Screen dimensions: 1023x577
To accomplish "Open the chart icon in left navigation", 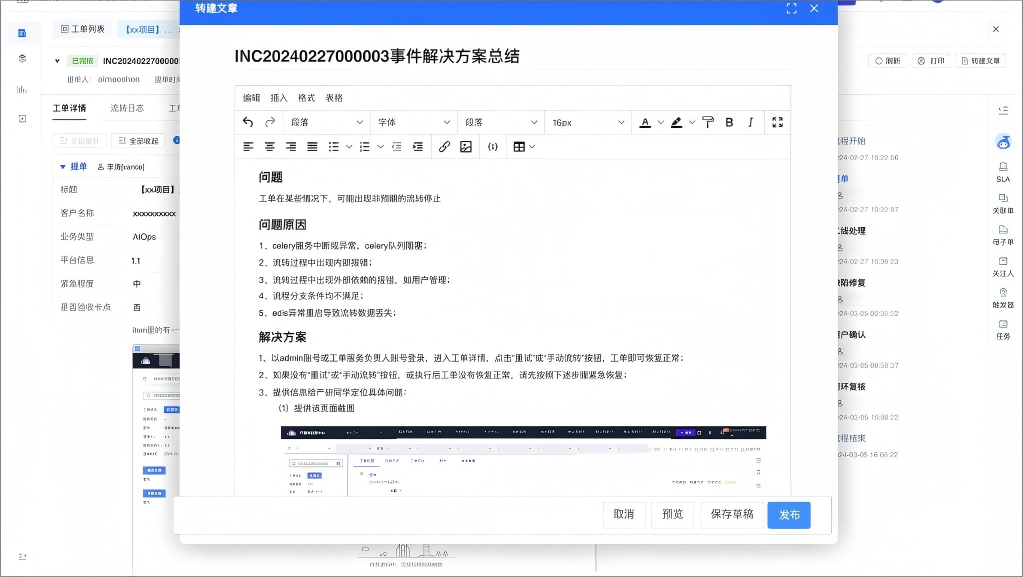I will click(22, 89).
